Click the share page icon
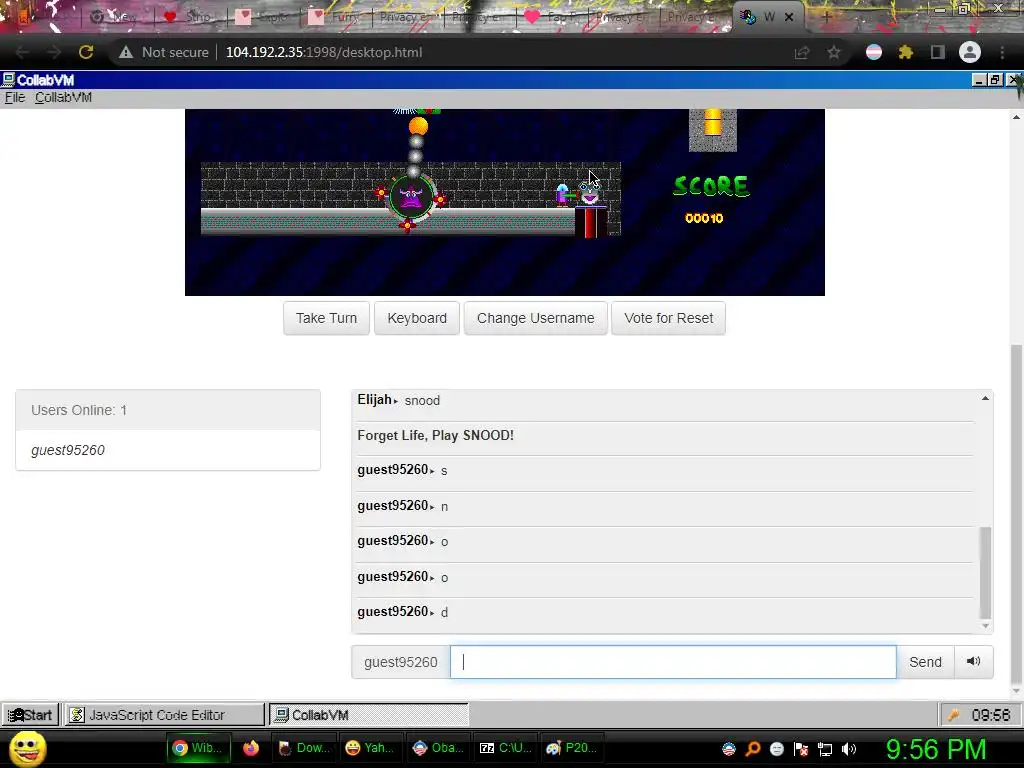This screenshot has width=1024, height=768. click(x=802, y=52)
